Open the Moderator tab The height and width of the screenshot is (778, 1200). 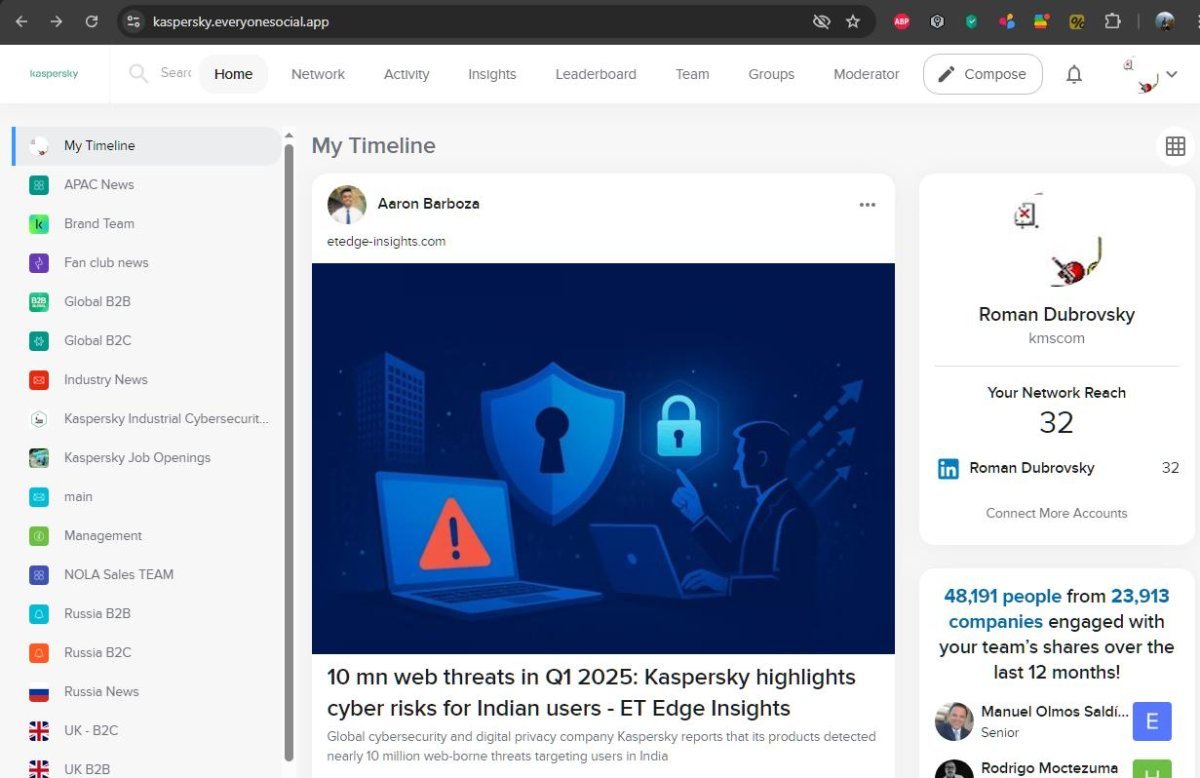(866, 74)
